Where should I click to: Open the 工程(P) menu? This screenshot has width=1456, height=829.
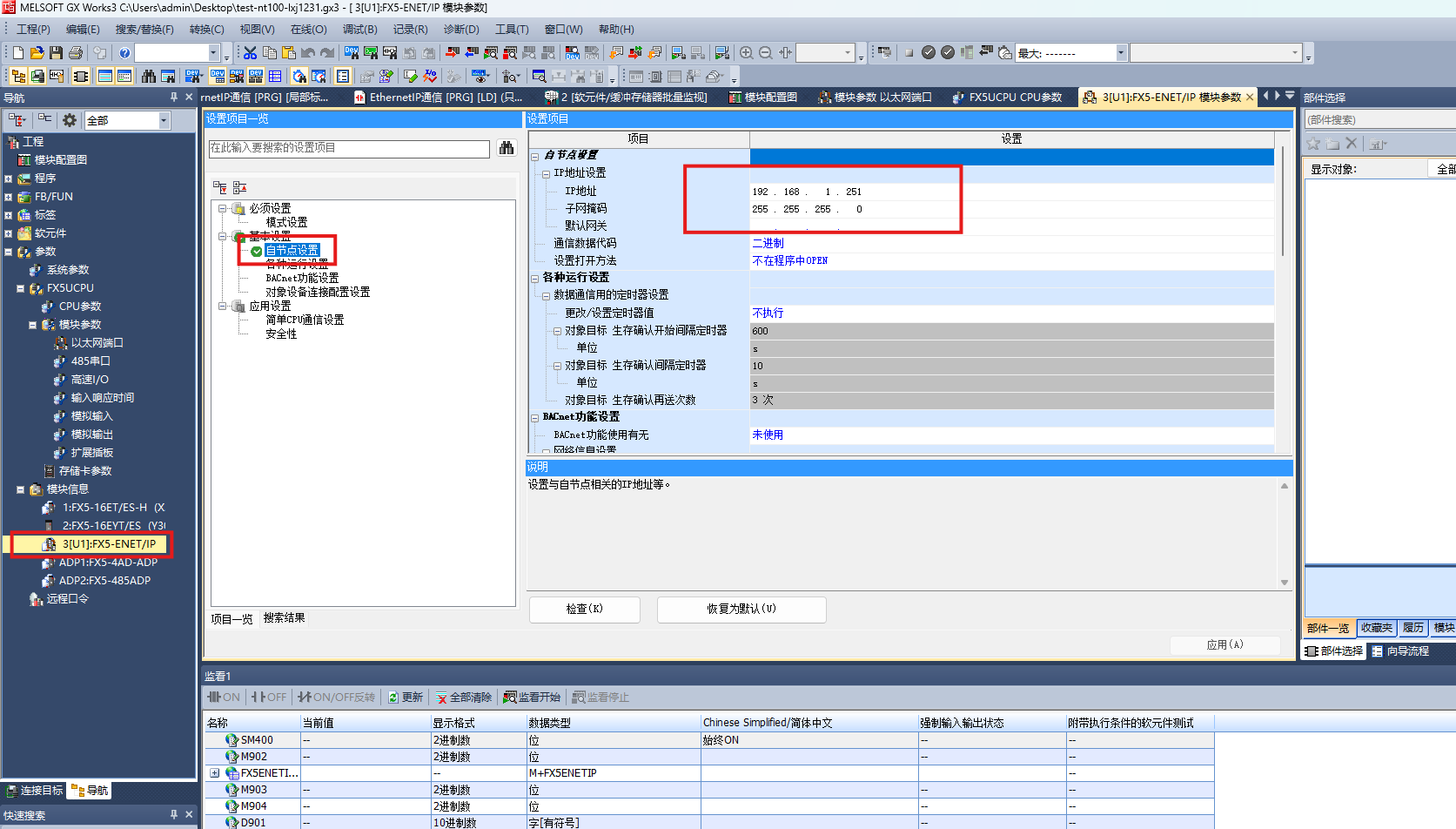point(33,29)
